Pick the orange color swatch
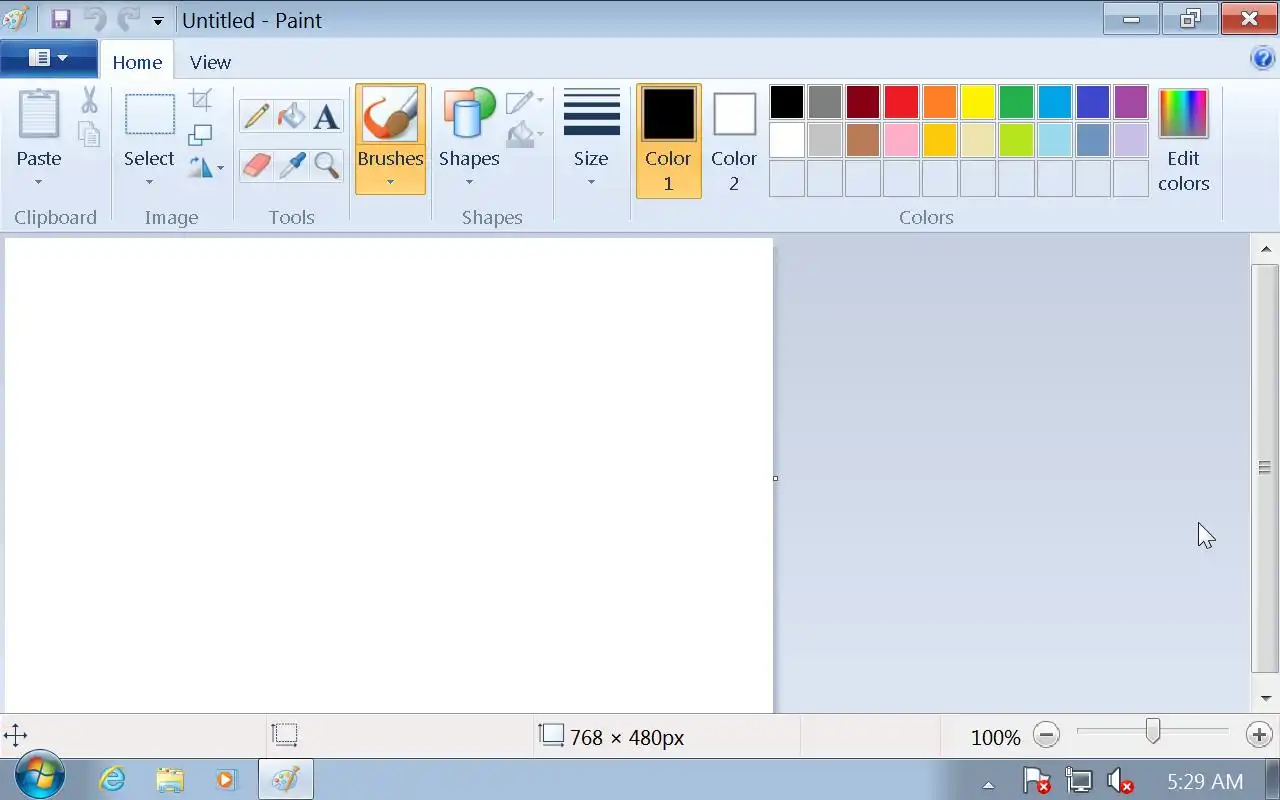Screen dimensions: 1280x800 tap(940, 102)
